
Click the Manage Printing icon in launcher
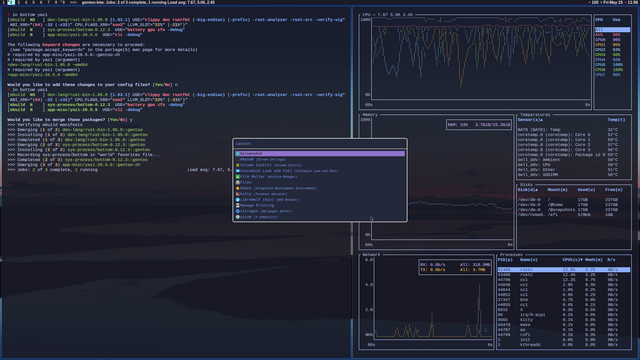coord(238,205)
